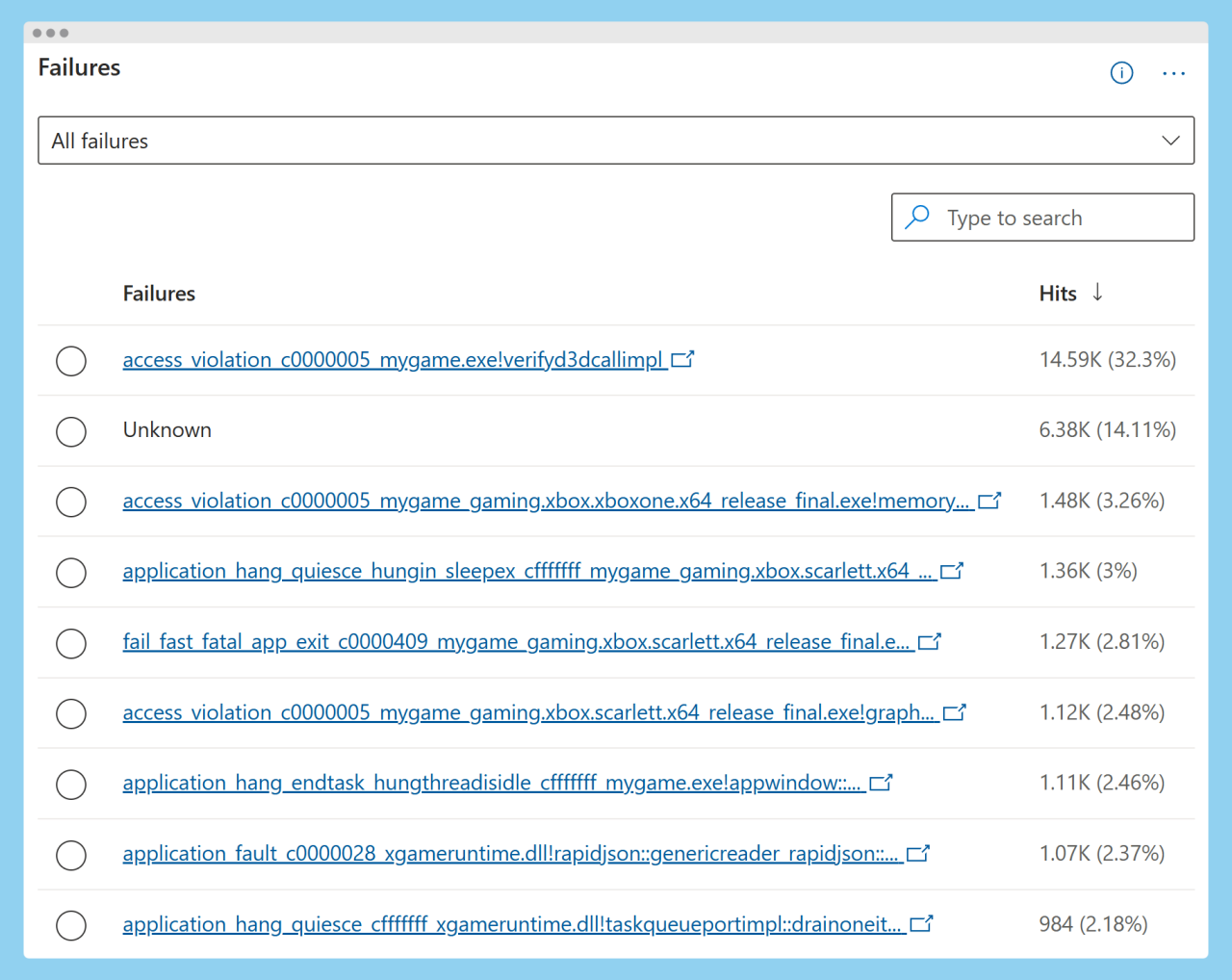Open the more options ellipsis menu
Image resolution: width=1232 pixels, height=980 pixels.
click(x=1173, y=73)
